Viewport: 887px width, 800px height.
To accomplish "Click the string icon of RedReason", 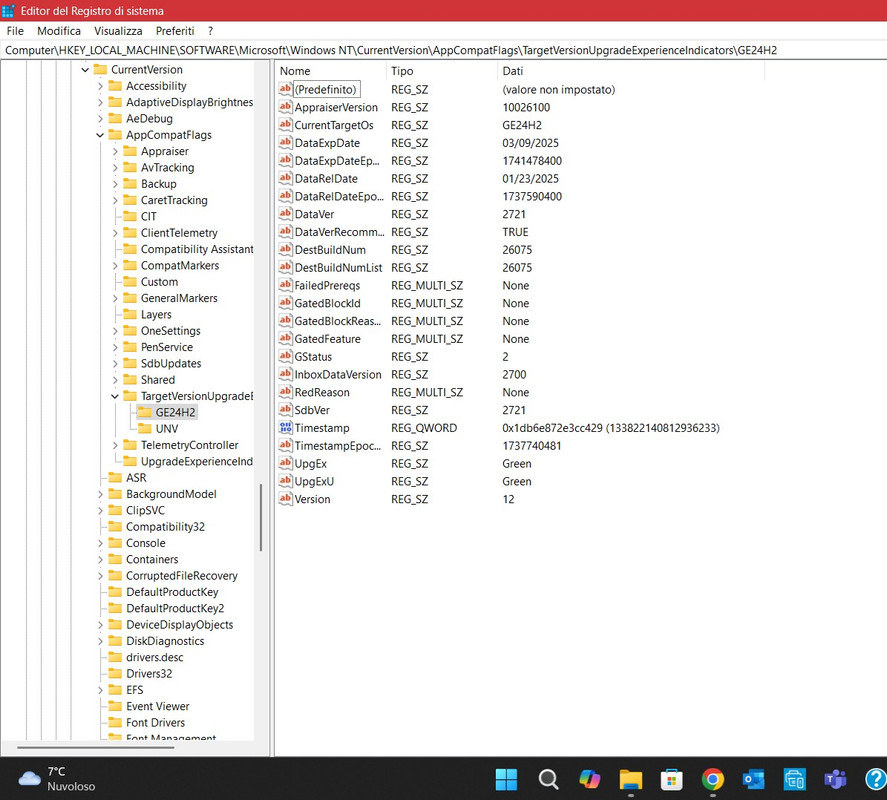I will [286, 392].
